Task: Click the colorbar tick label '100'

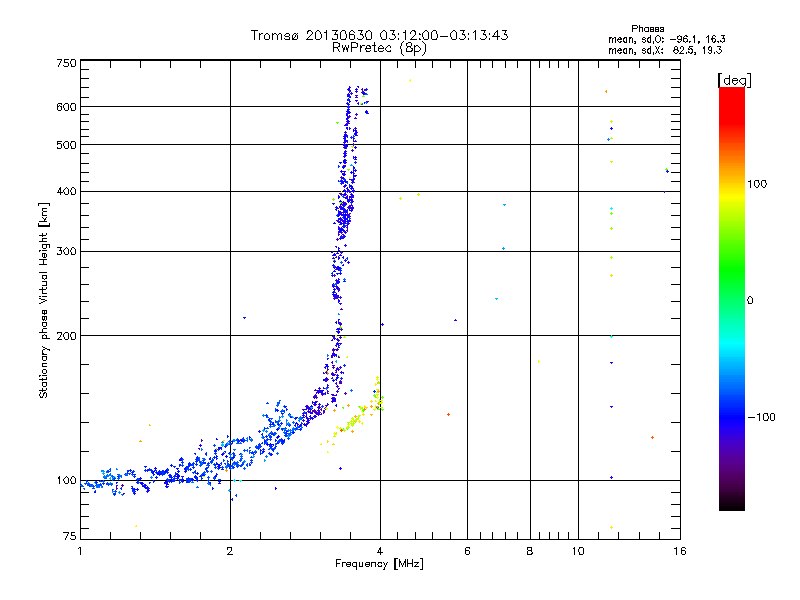Action: point(757,184)
